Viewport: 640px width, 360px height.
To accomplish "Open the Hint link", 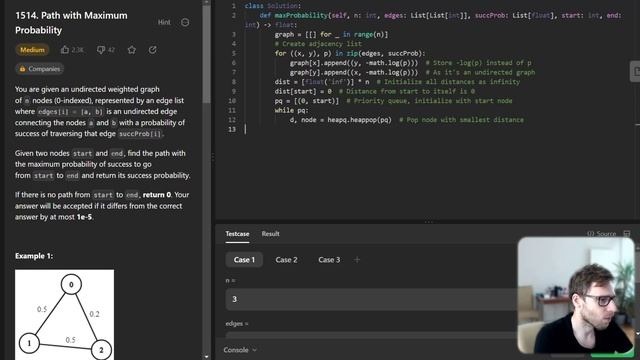I will coord(164,22).
